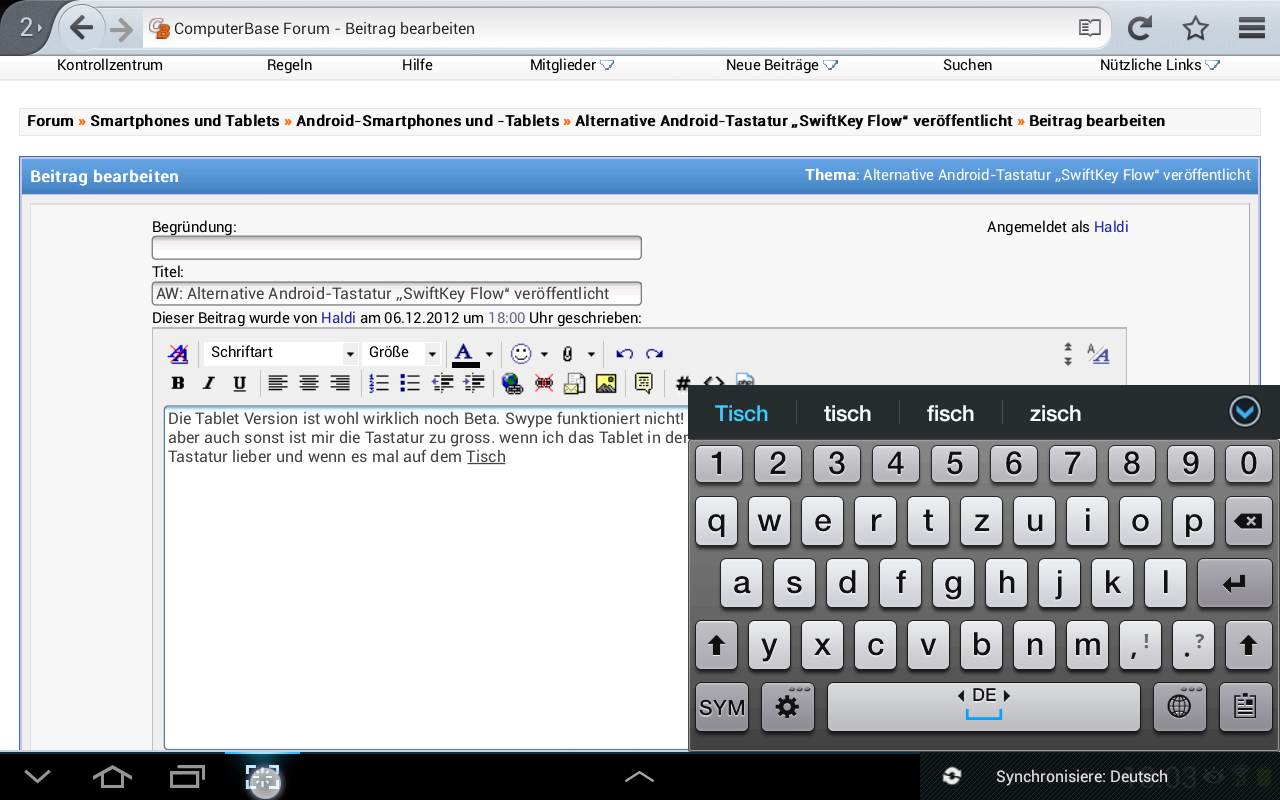Image resolution: width=1280 pixels, height=800 pixels.
Task: Toggle underline formatting
Action: 240,383
